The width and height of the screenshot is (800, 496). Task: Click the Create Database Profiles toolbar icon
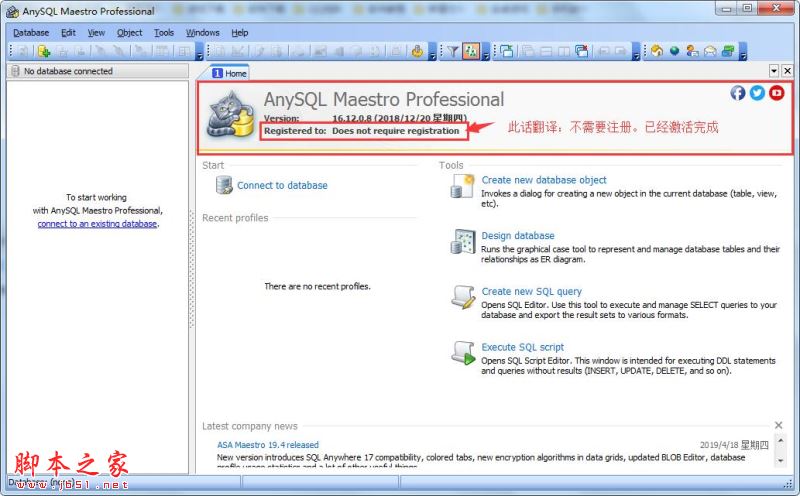[x=44, y=51]
